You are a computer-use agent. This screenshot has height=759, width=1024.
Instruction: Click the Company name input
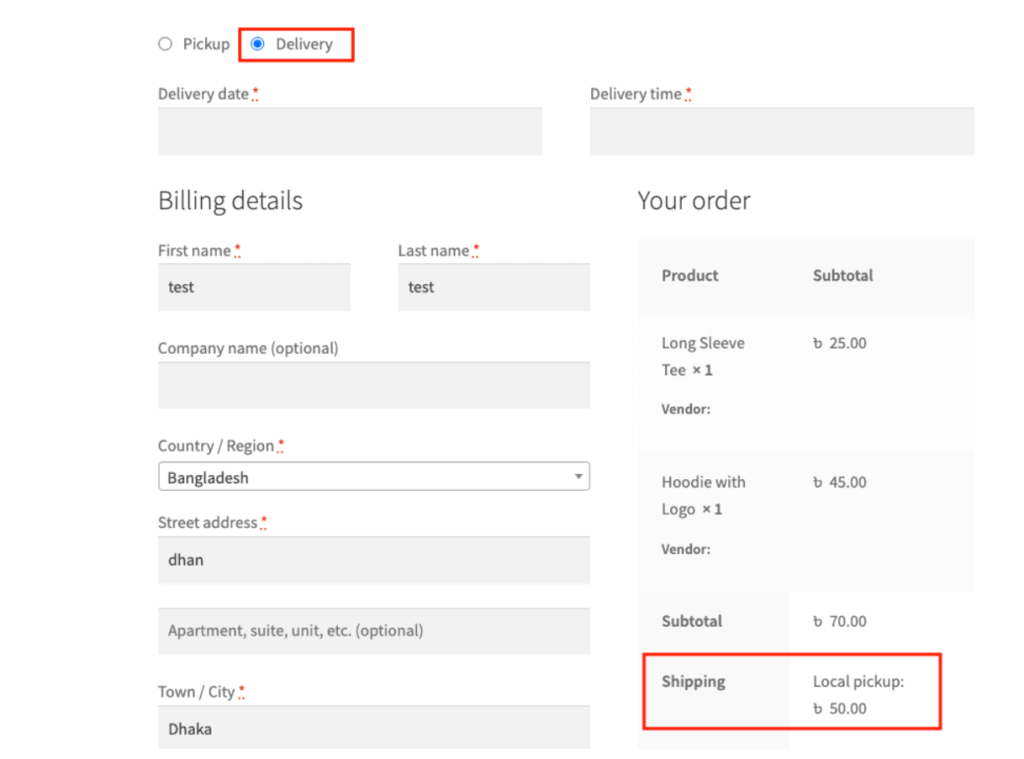pyautogui.click(x=374, y=385)
